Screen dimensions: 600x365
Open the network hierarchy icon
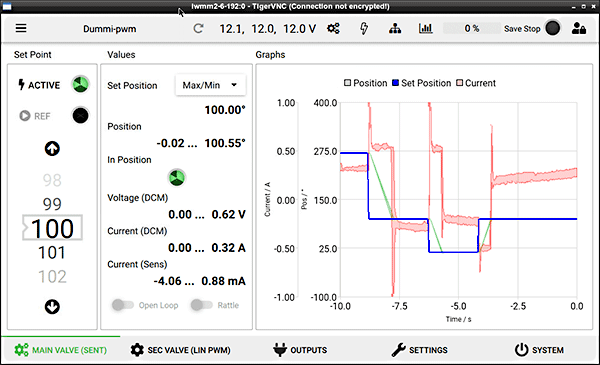click(395, 28)
